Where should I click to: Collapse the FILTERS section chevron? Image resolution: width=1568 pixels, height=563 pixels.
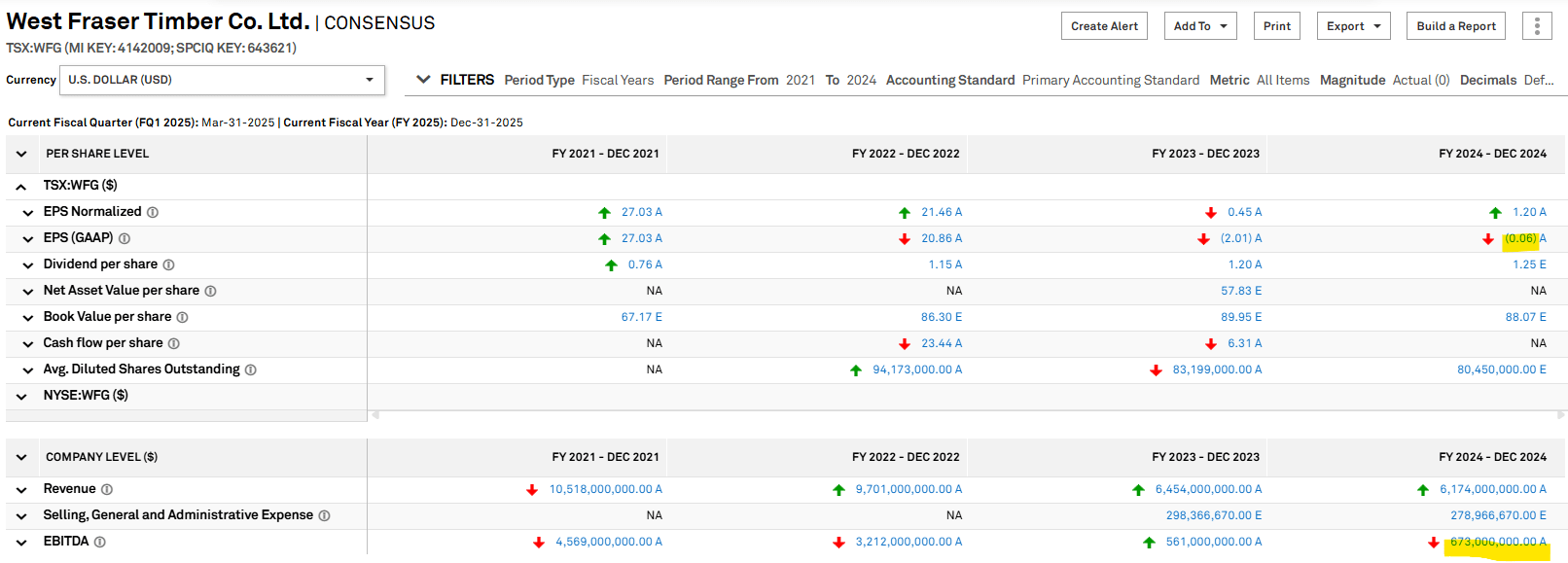423,80
